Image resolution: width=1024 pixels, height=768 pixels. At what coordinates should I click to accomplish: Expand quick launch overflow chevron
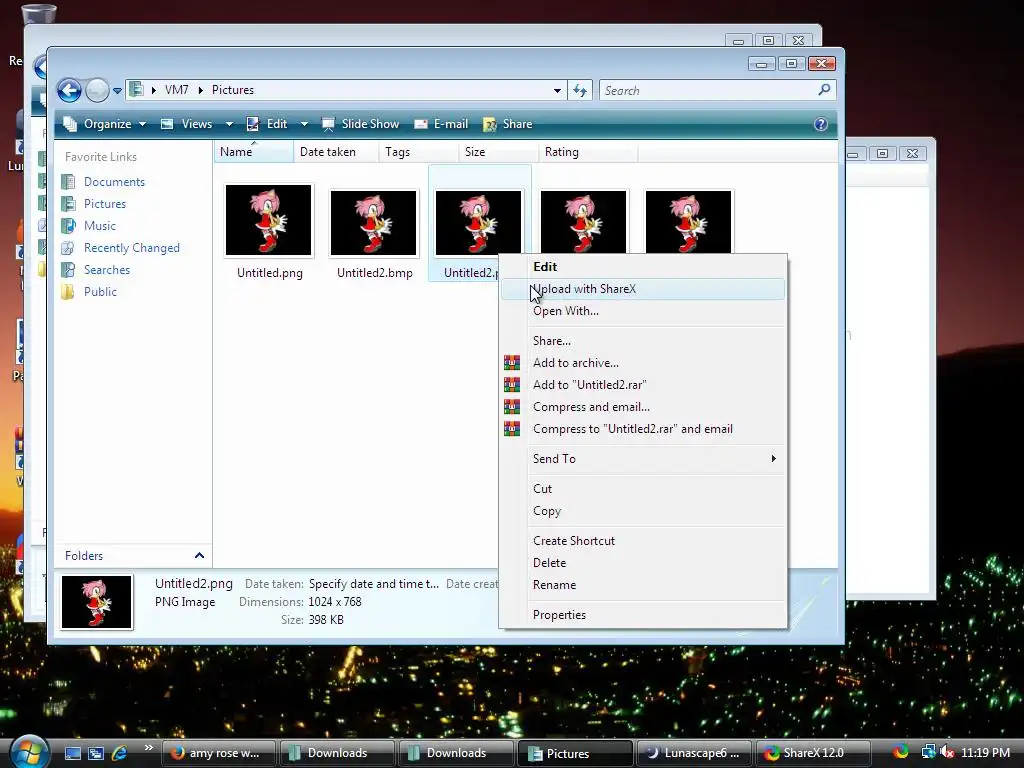click(149, 748)
